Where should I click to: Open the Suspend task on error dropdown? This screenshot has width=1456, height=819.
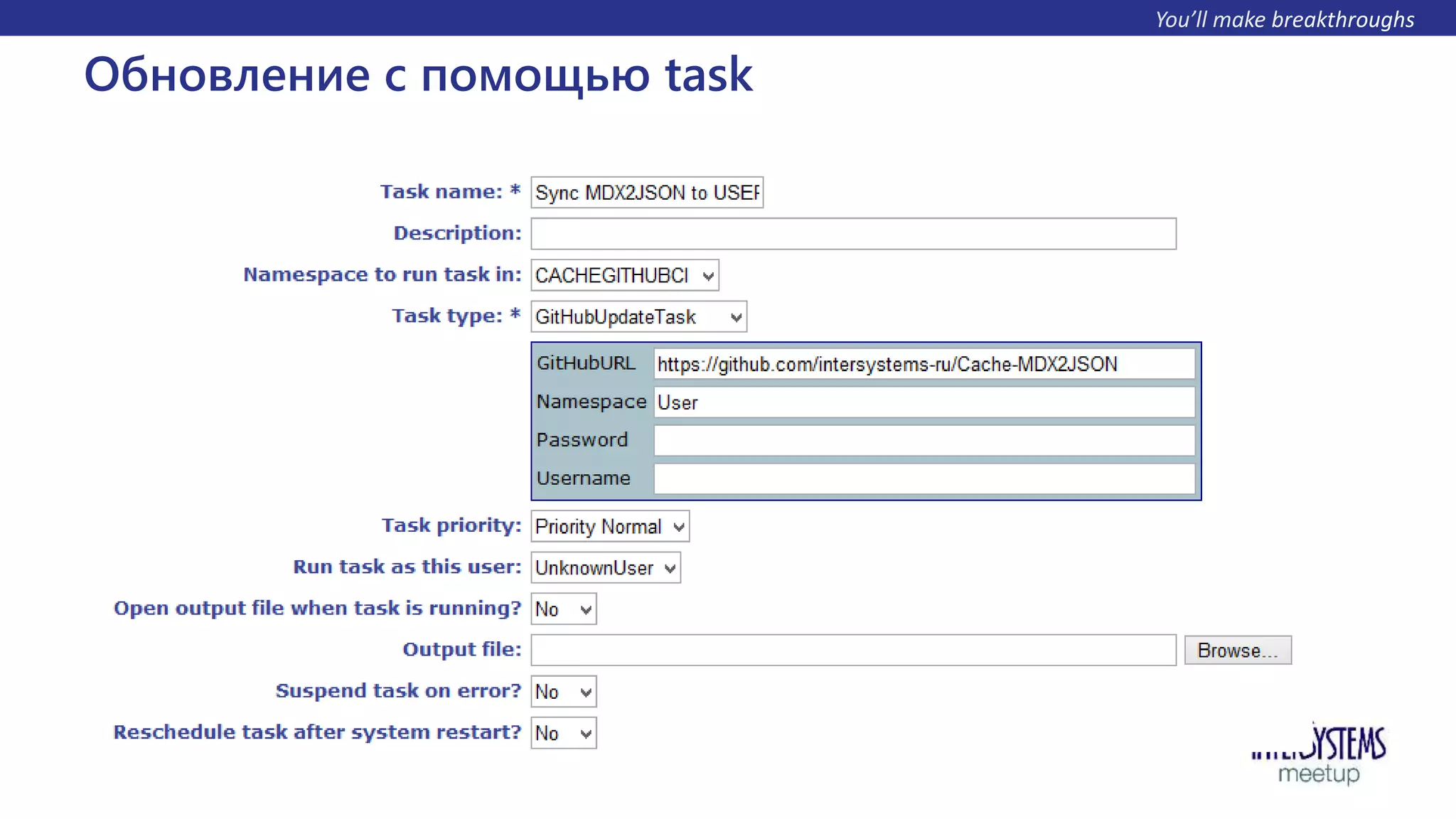click(x=564, y=692)
